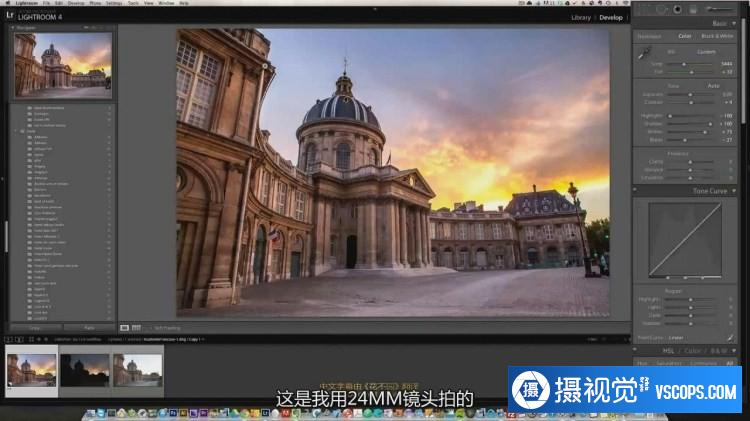Open Grid view from the filmstrip bar
750x421 pixels.
click(31, 339)
